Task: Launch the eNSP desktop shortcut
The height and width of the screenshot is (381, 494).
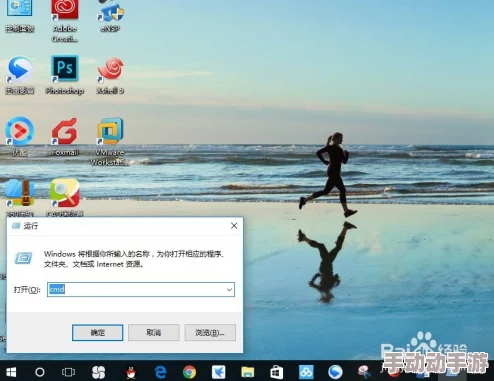Action: click(110, 15)
